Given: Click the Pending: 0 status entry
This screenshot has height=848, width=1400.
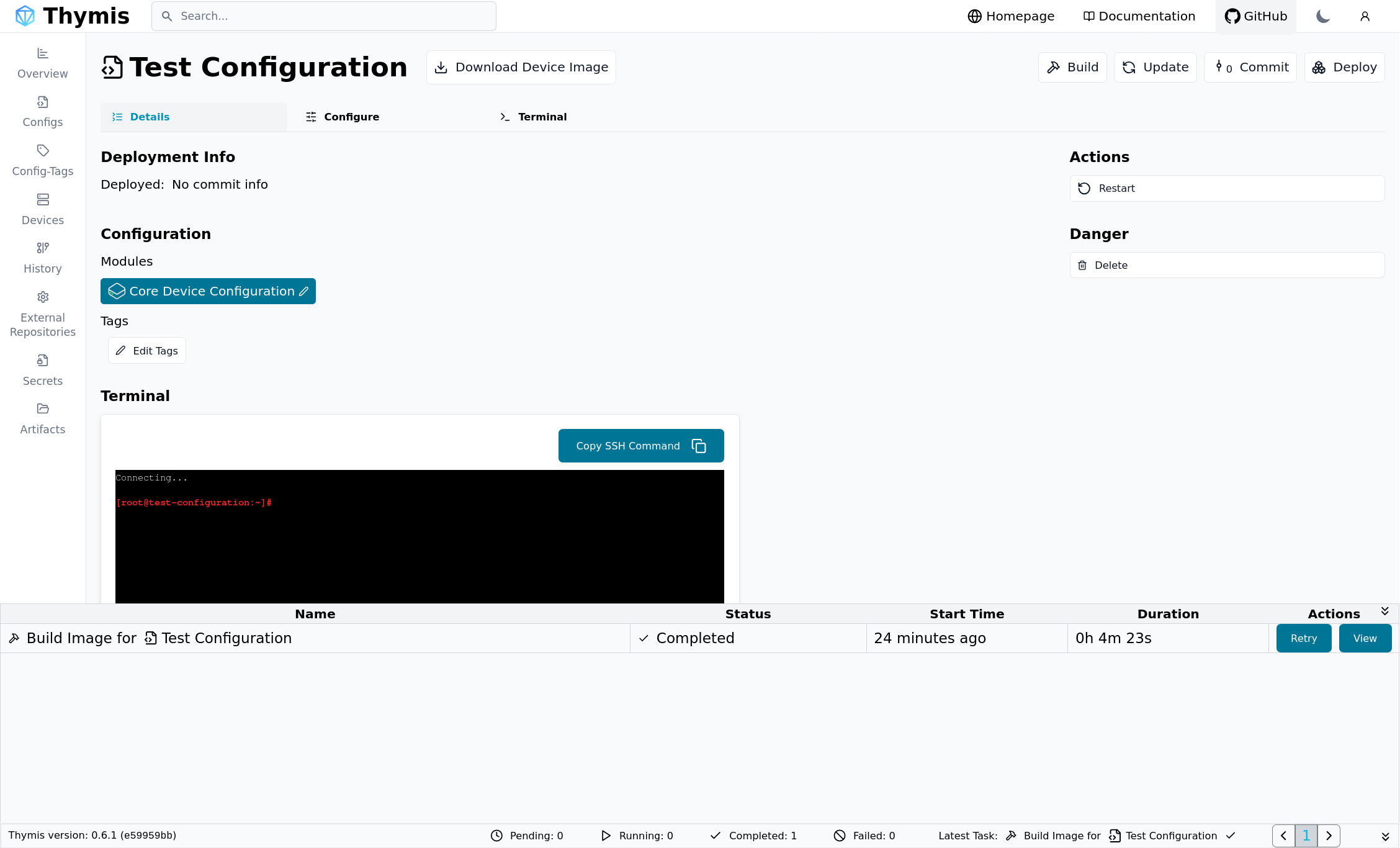Looking at the screenshot, I should tap(527, 836).
